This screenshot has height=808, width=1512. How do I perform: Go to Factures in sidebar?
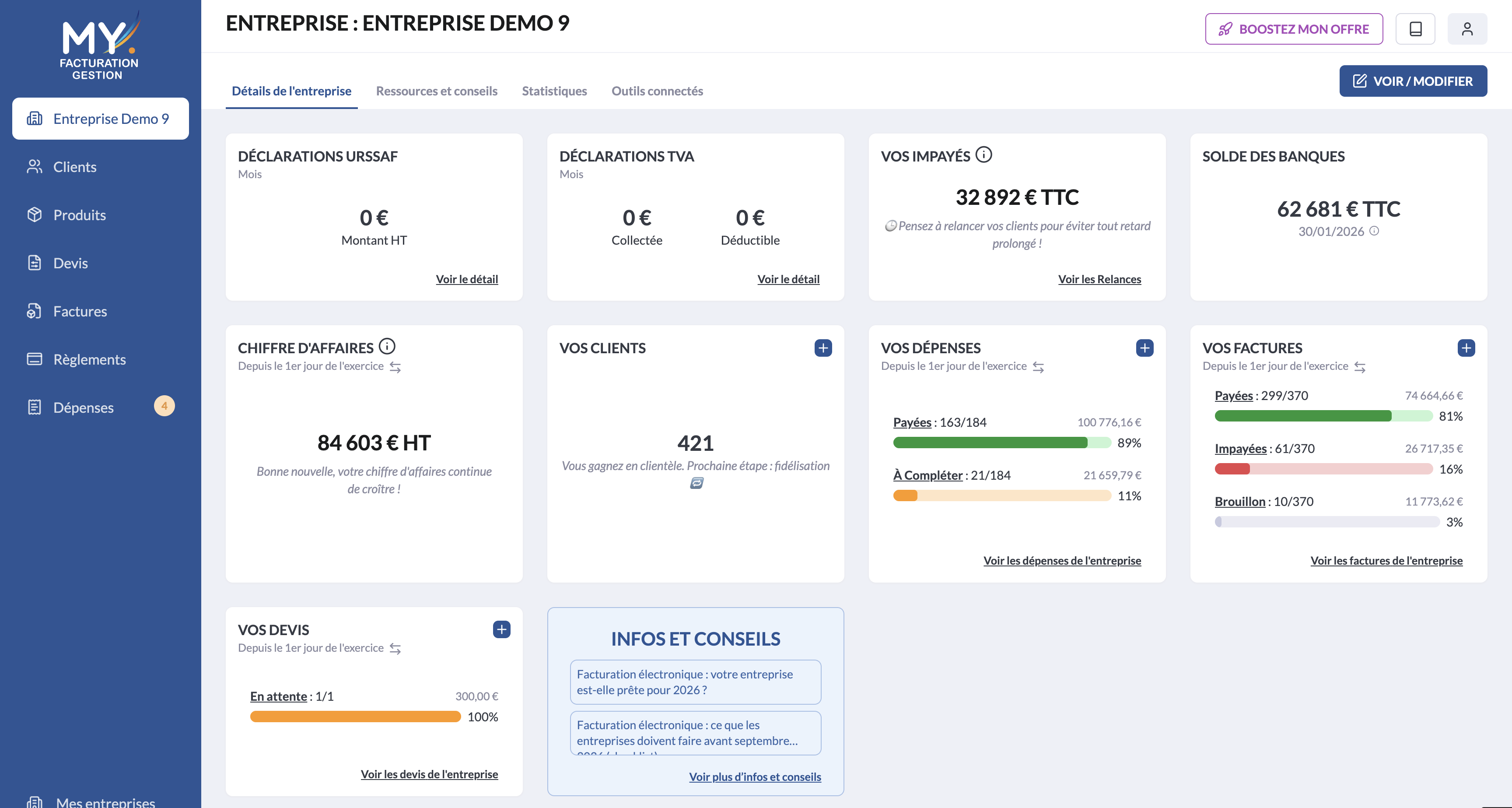(x=100, y=311)
